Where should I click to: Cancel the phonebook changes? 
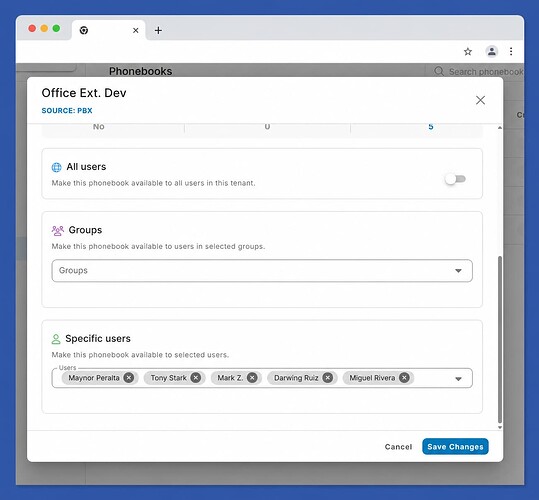point(398,447)
